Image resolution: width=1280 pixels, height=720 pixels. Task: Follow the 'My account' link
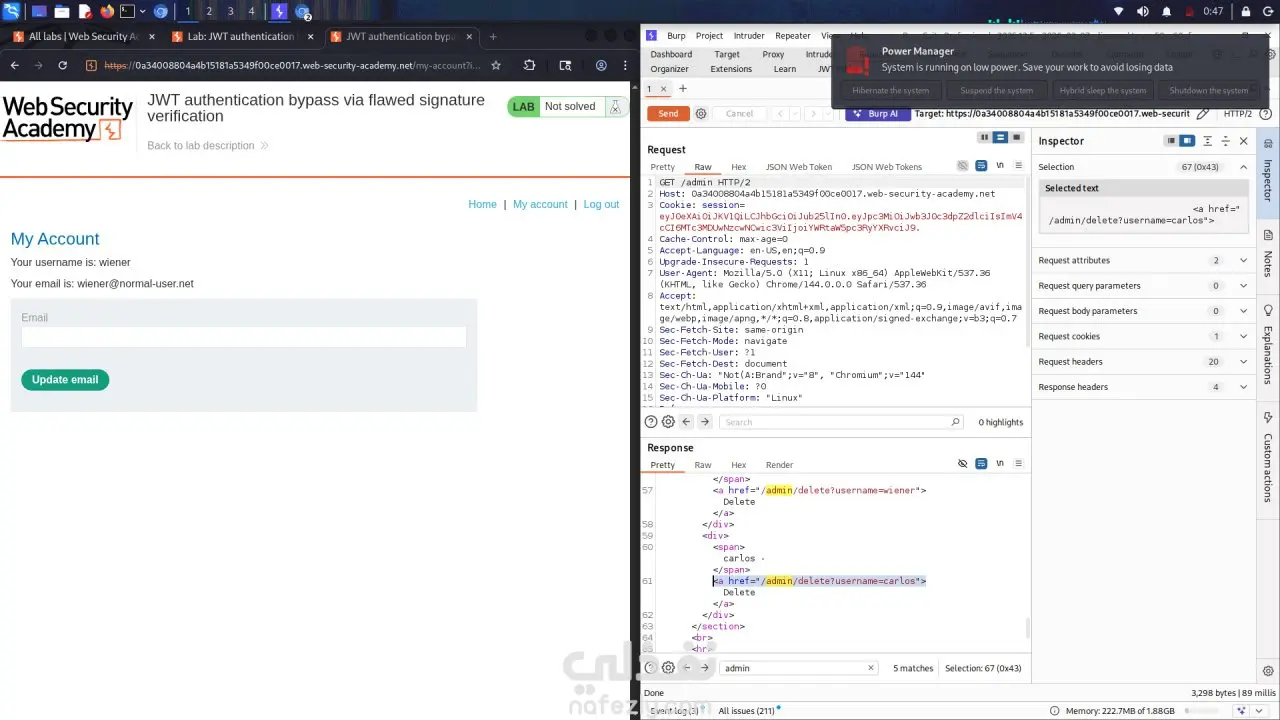point(540,204)
